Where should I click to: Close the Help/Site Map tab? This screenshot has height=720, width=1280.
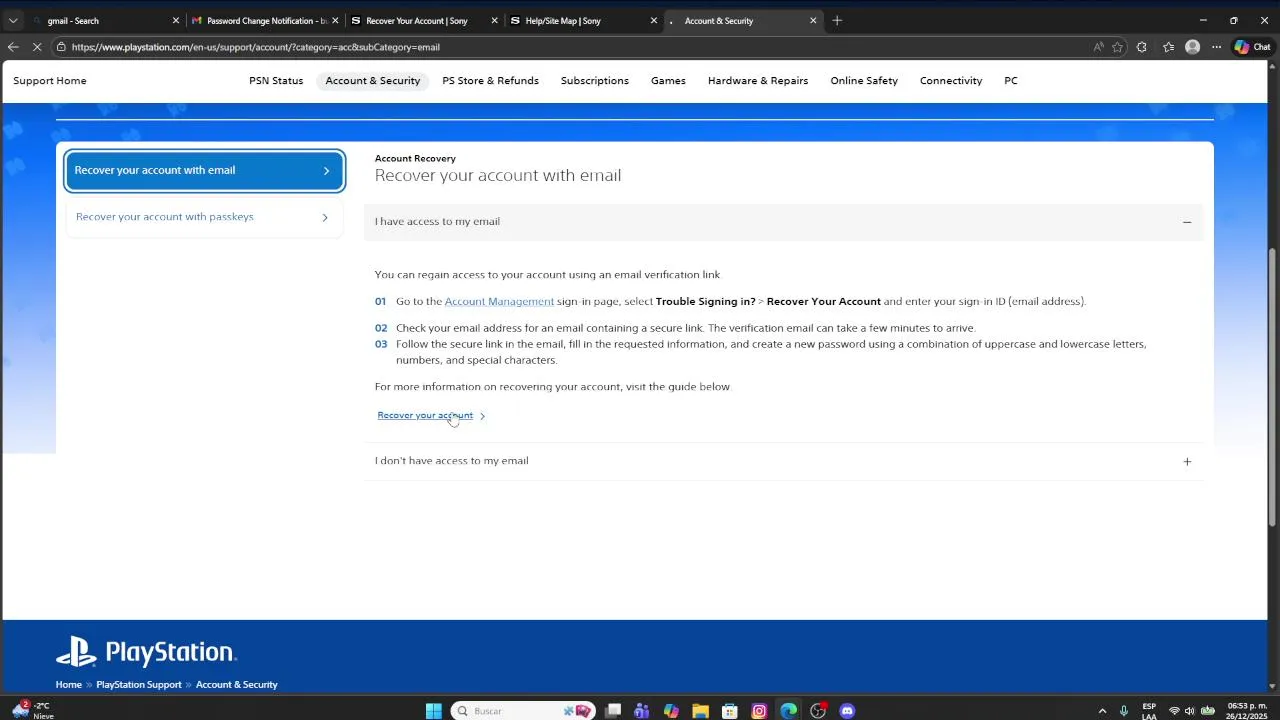tap(654, 20)
